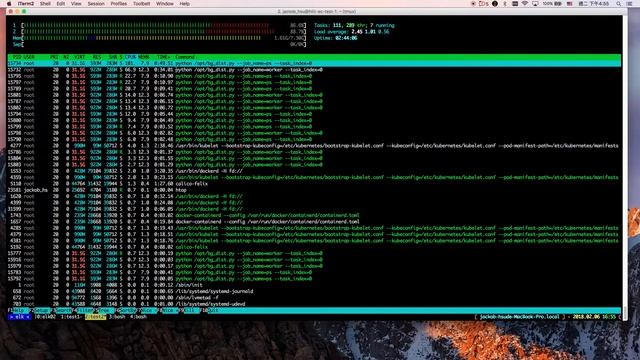This screenshot has height=360, width=640.
Task: Open the Shell menu
Action: point(45,4)
